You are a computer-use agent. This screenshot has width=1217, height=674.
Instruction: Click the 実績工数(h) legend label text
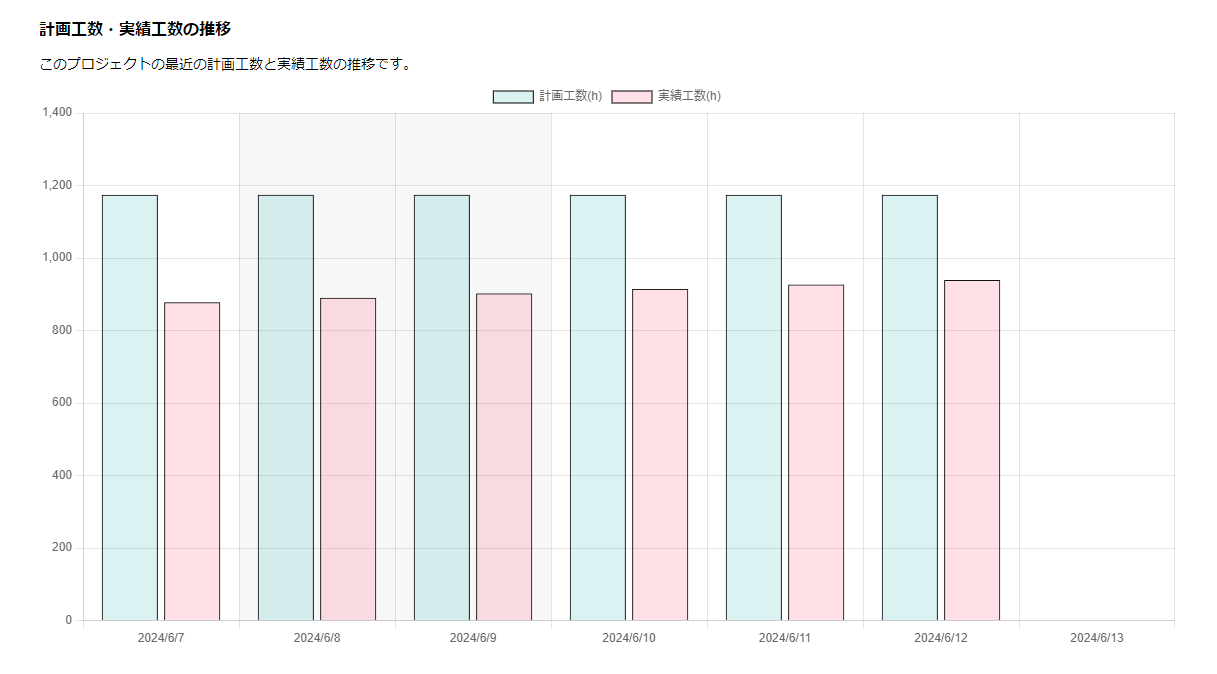689,96
